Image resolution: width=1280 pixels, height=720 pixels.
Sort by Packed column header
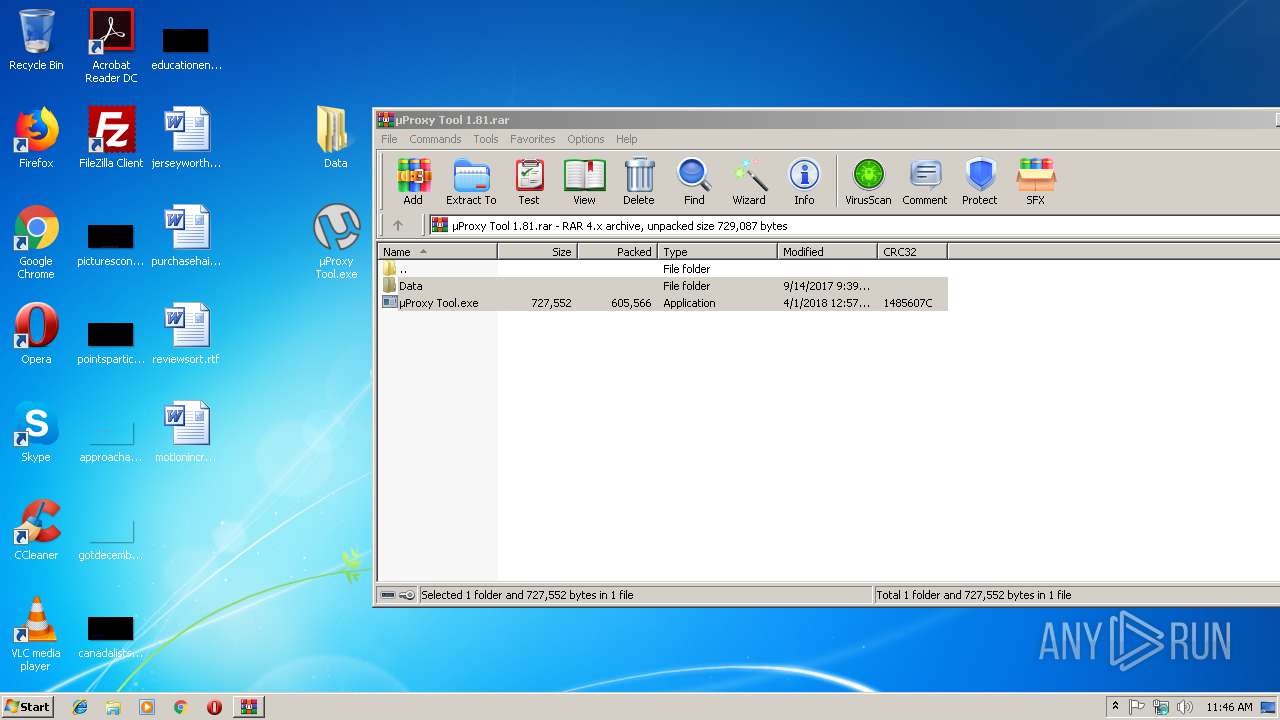point(618,252)
